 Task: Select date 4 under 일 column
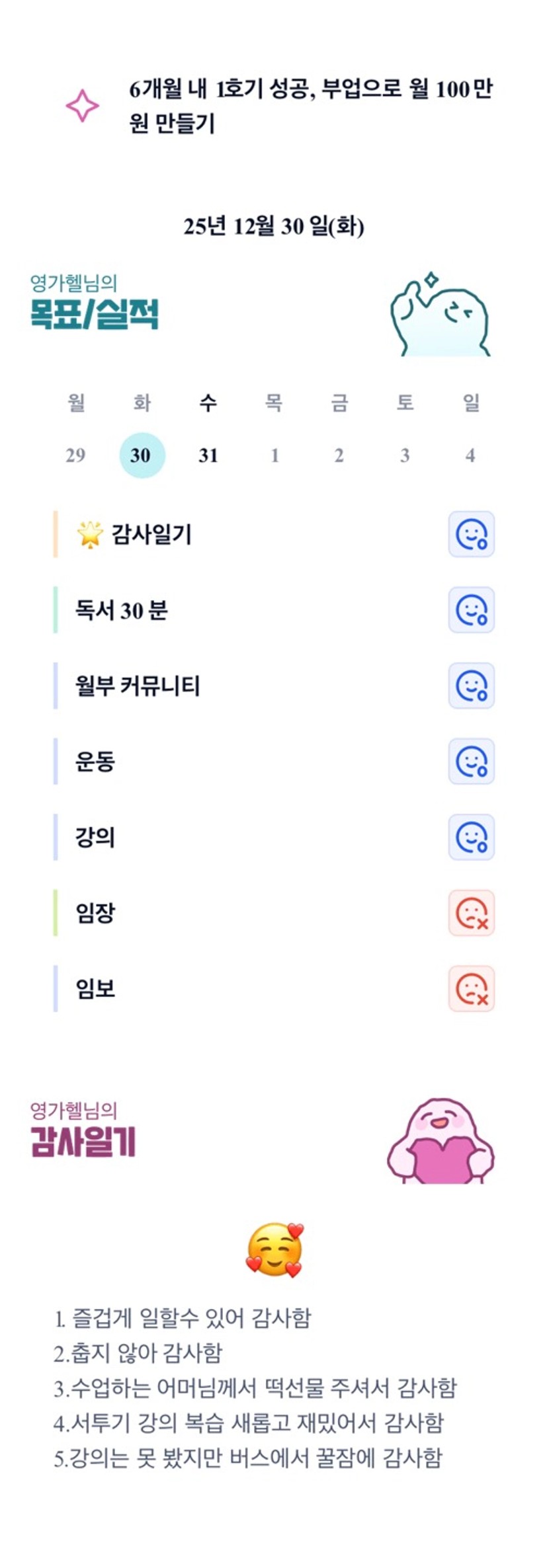pyautogui.click(x=470, y=455)
